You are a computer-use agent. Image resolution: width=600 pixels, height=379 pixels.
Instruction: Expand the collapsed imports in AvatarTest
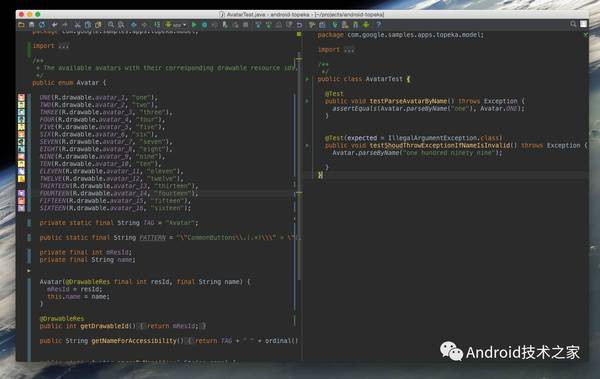[x=349, y=50]
